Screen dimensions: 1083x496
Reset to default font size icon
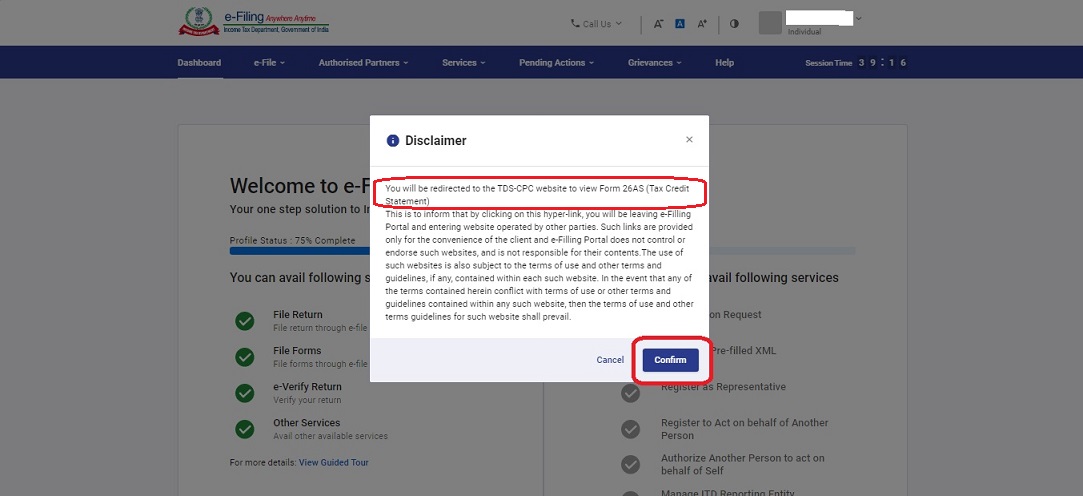point(680,23)
